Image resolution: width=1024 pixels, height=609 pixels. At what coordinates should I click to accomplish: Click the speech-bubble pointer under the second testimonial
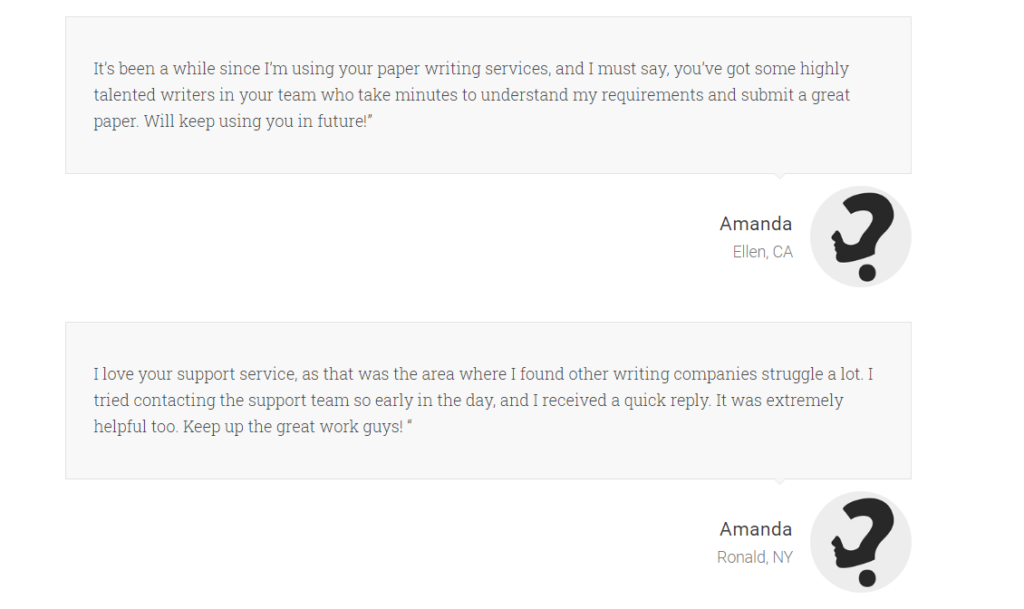[779, 481]
